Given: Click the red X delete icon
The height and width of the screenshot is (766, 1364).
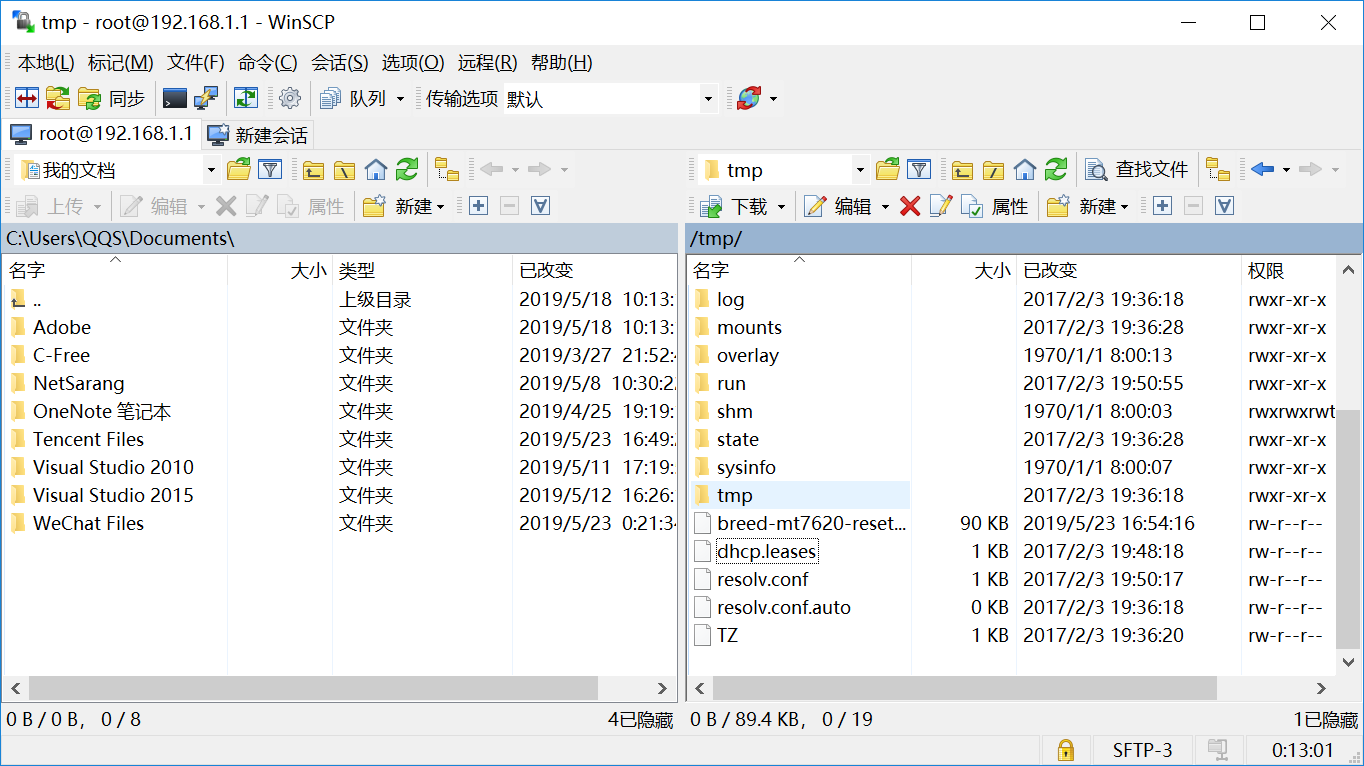Looking at the screenshot, I should pos(910,206).
